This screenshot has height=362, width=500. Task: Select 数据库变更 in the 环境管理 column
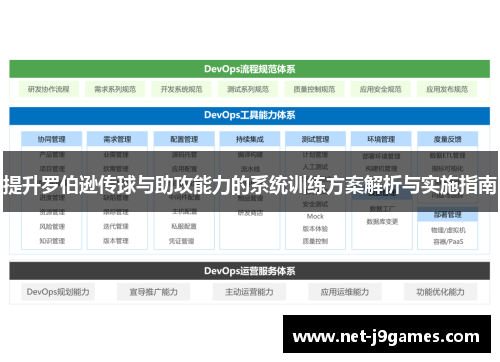click(382, 222)
